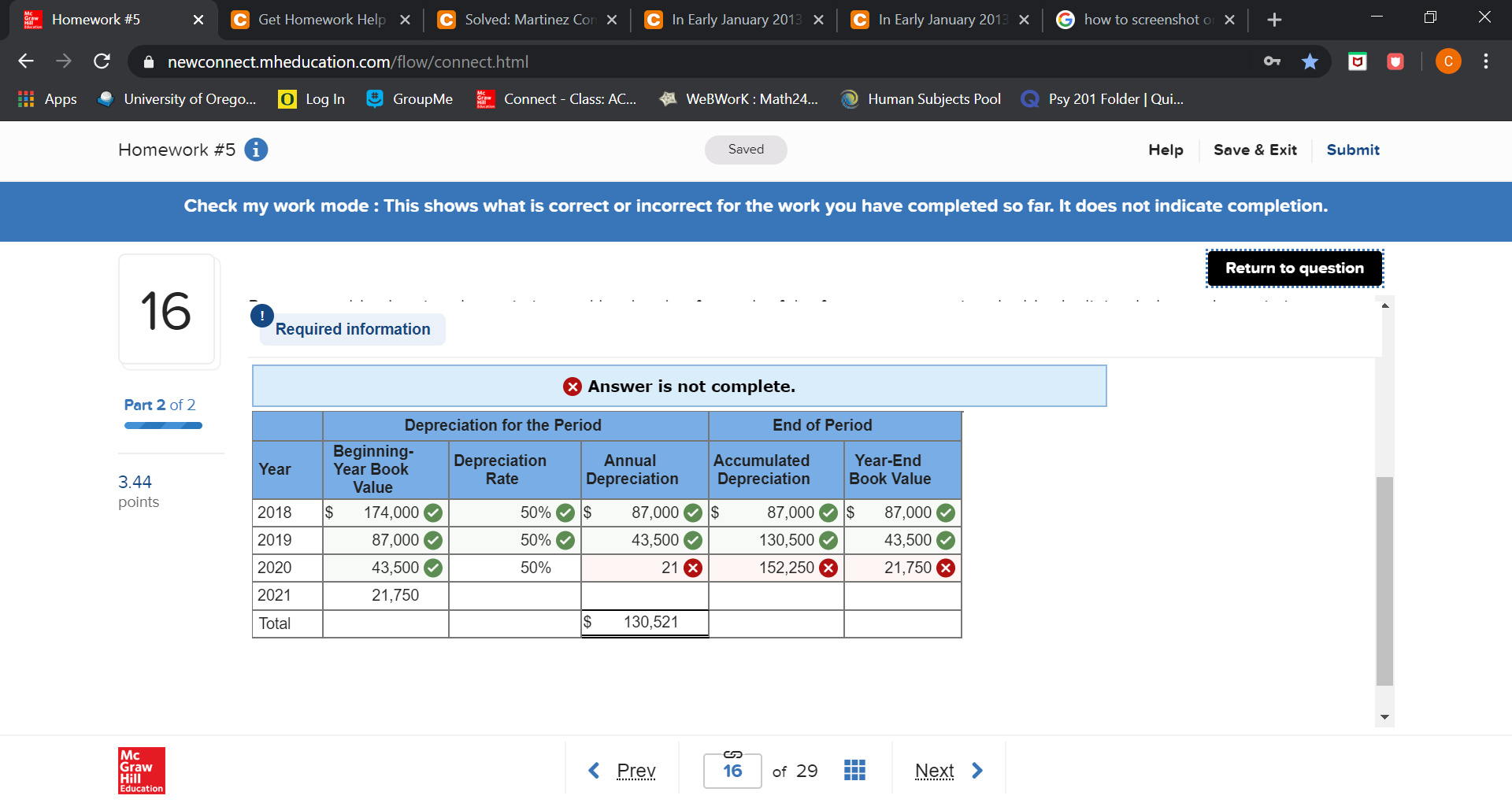Open the Pocket extension icon
The image size is (1512, 803).
pos(1358,61)
